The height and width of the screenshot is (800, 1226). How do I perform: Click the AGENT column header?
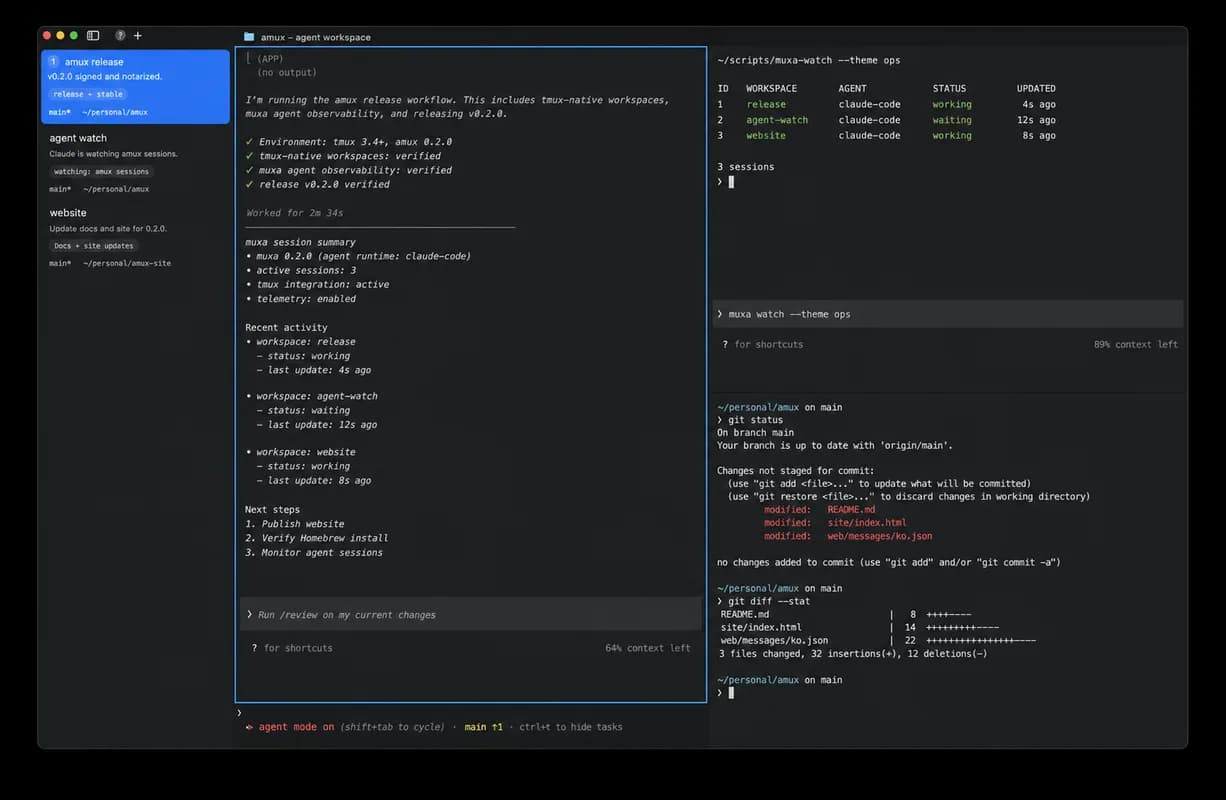pos(853,88)
